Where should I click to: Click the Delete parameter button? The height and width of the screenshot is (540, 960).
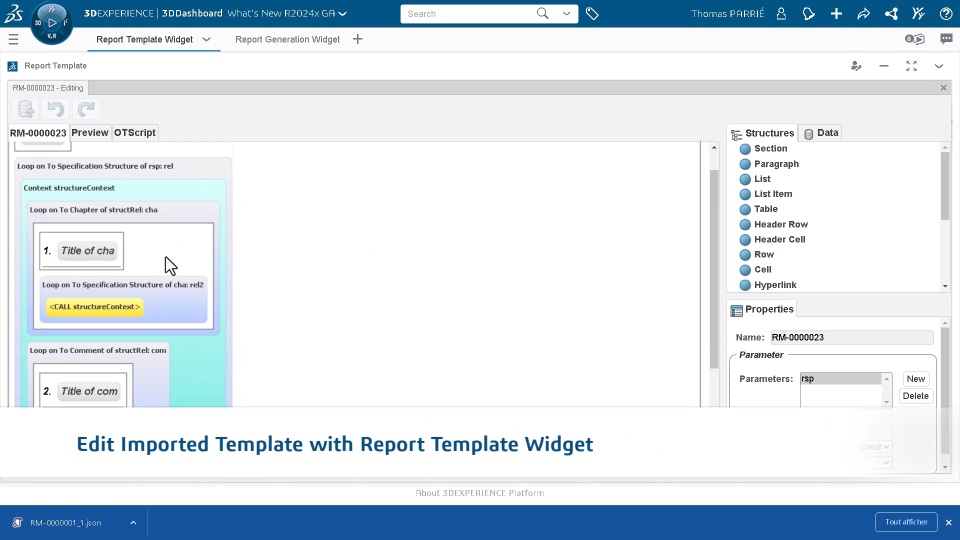coord(915,396)
